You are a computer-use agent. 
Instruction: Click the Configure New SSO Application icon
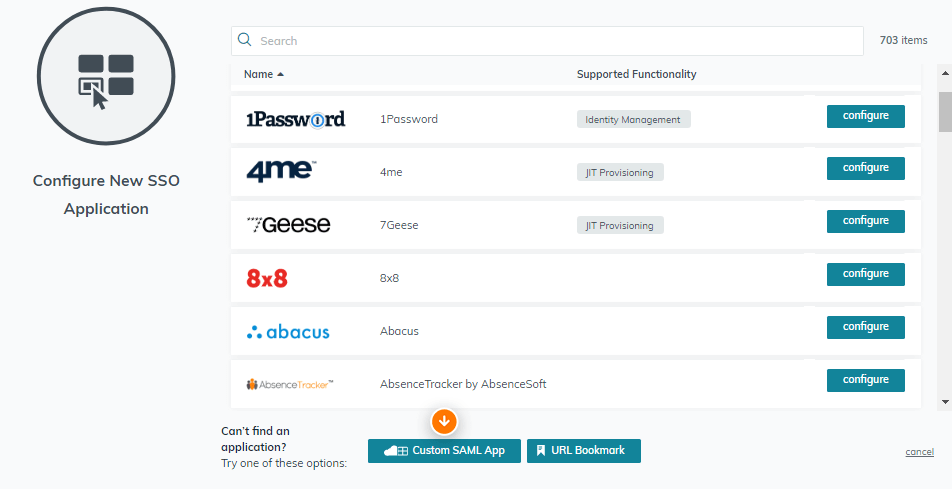(x=106, y=77)
